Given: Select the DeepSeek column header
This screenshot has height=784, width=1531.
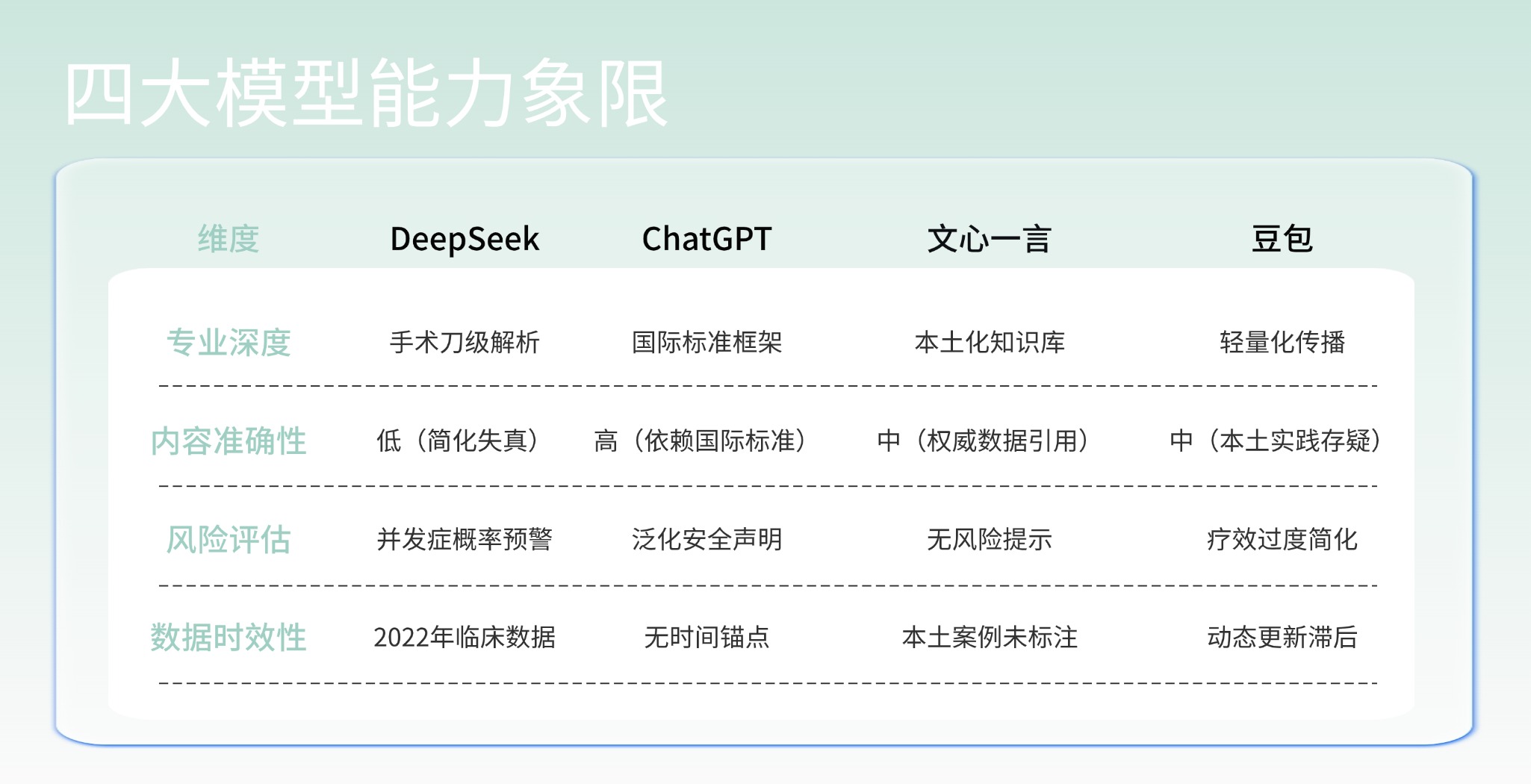Looking at the screenshot, I should coord(465,239).
